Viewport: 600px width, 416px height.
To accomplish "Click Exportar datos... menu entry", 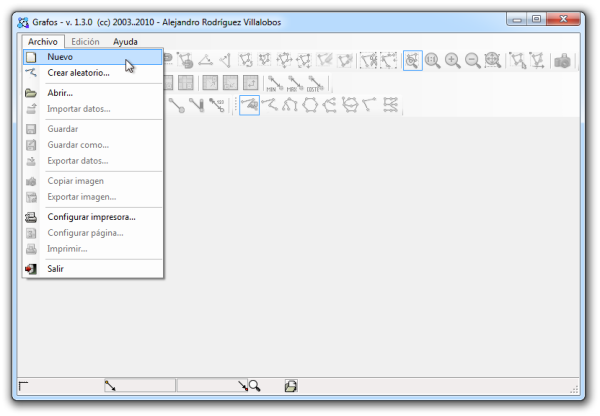I will coord(93,161).
